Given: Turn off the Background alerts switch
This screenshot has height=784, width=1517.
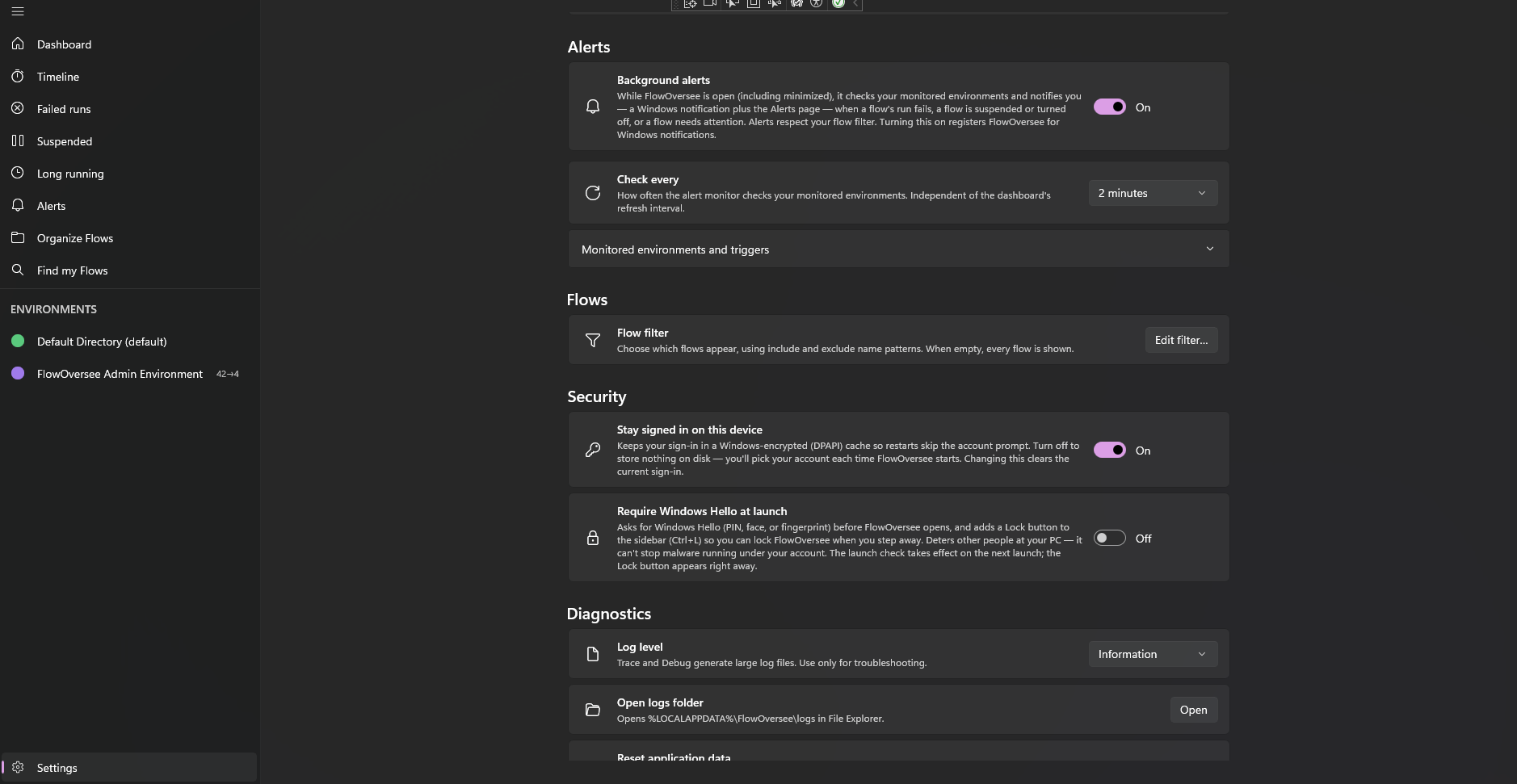Looking at the screenshot, I should point(1109,107).
